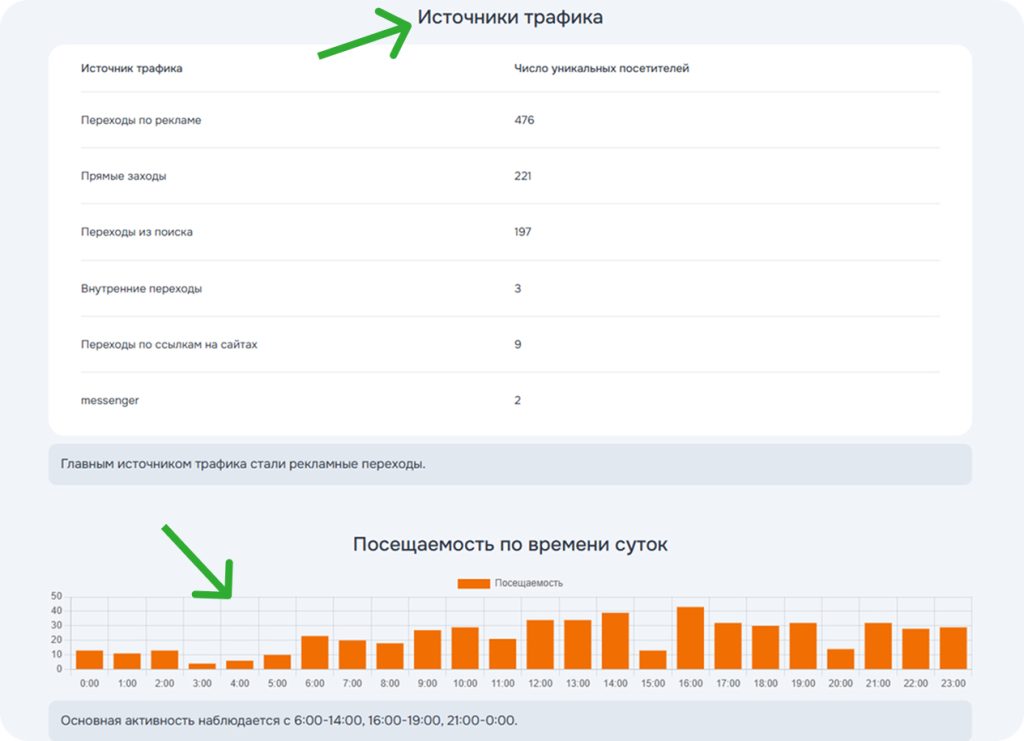Click the 16:00 bar in the chart
Image resolution: width=1024 pixels, height=741 pixels.
click(x=690, y=638)
